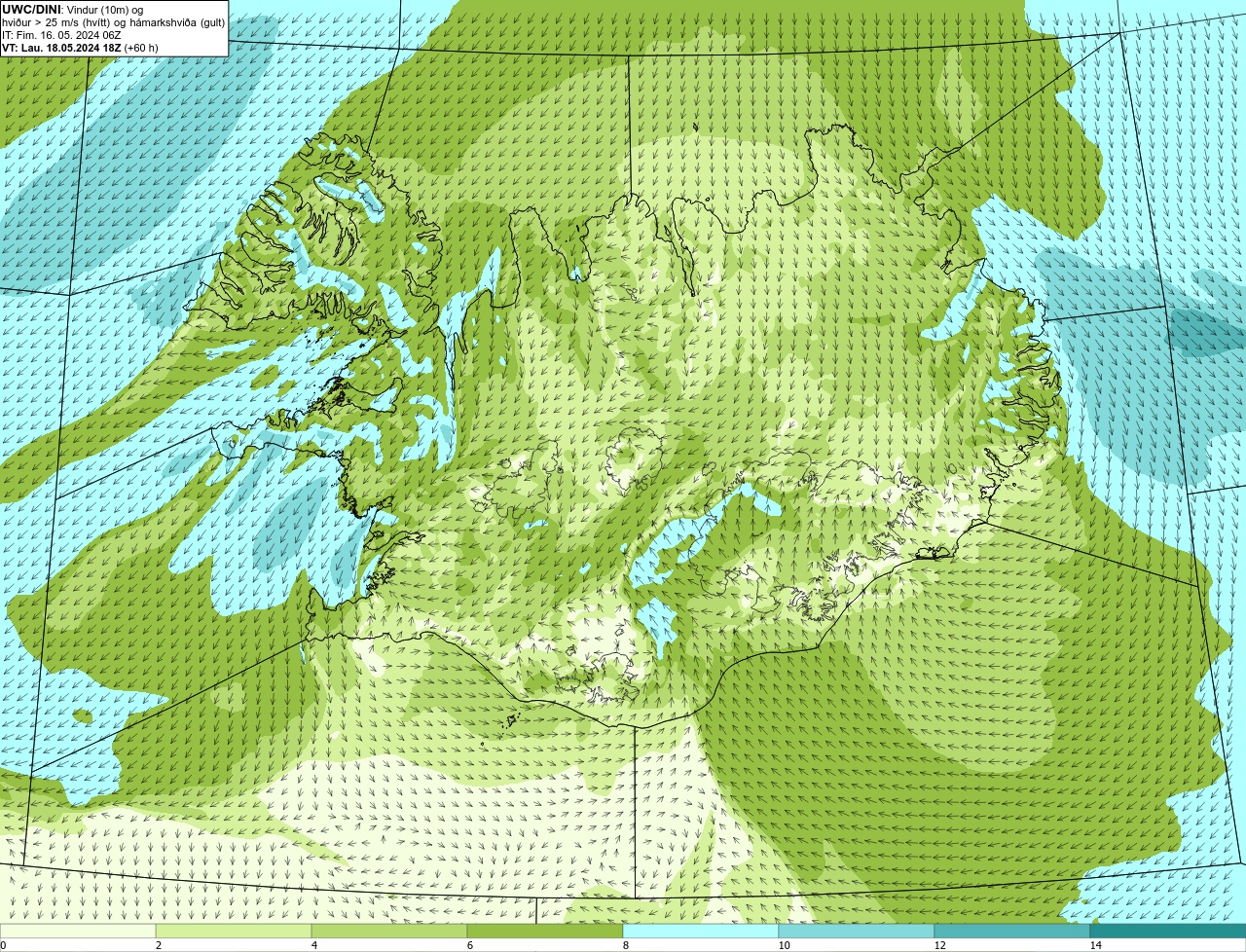1246x952 pixels.
Task: Click the title line 'UWC/DINI: Vindur (10m) og'
Action: [x=73, y=10]
